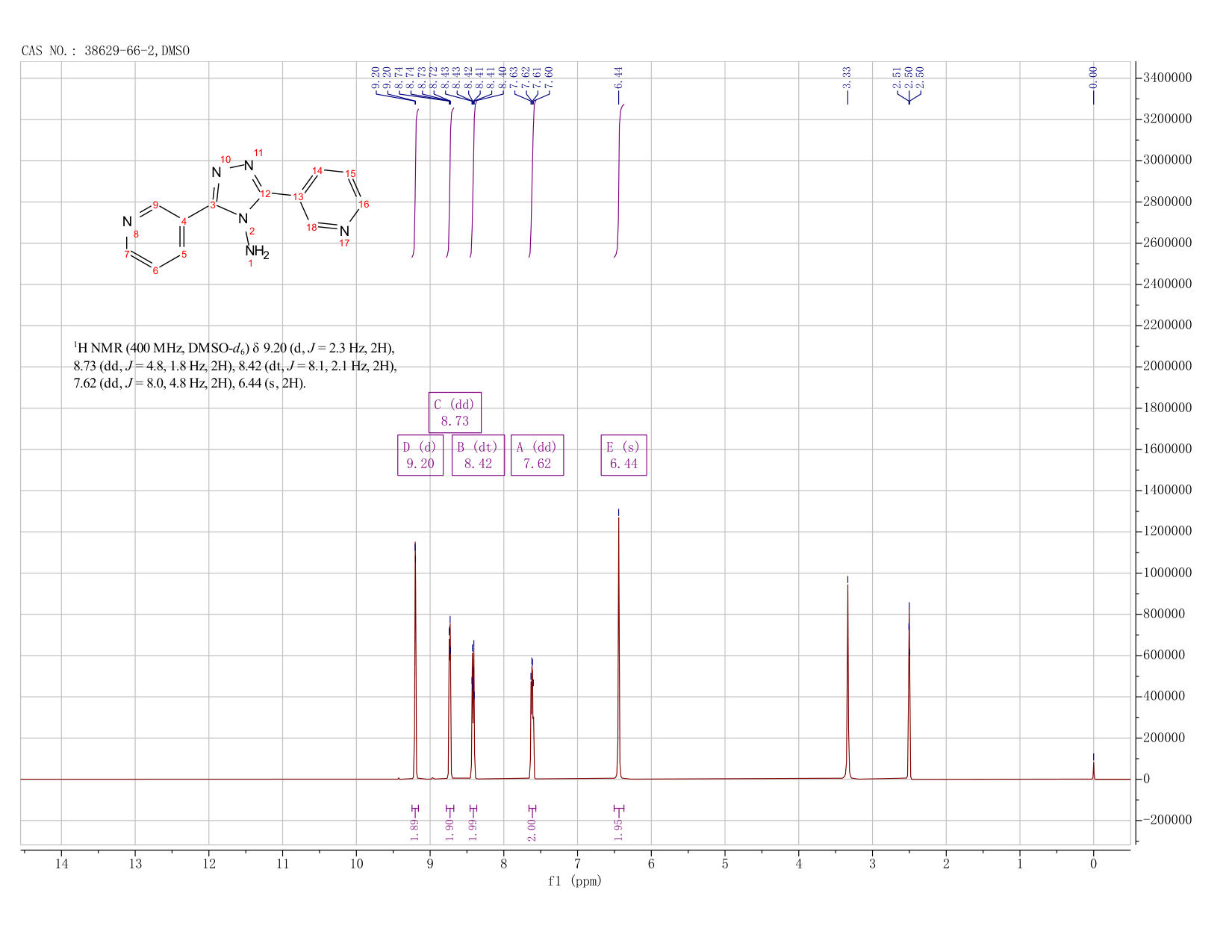Click the y-axis value "-200000"

(1167, 820)
